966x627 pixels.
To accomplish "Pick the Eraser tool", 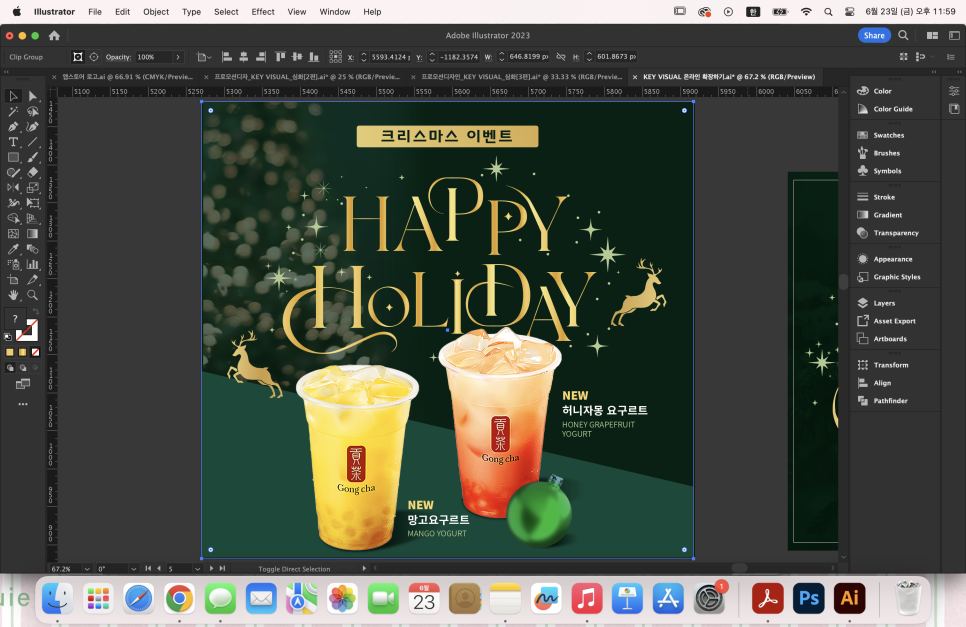I will point(33,172).
